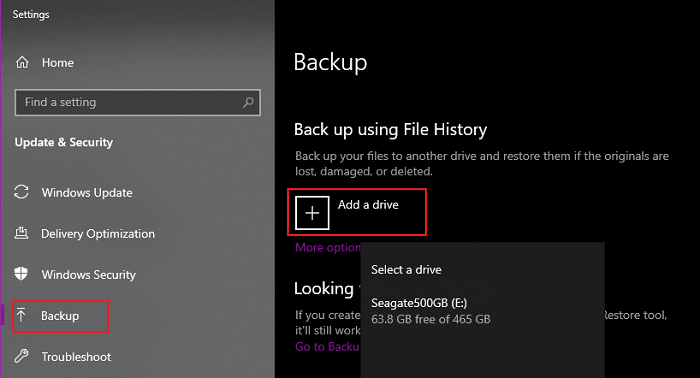
Task: Click the Backup upload arrow icon
Action: (21, 315)
